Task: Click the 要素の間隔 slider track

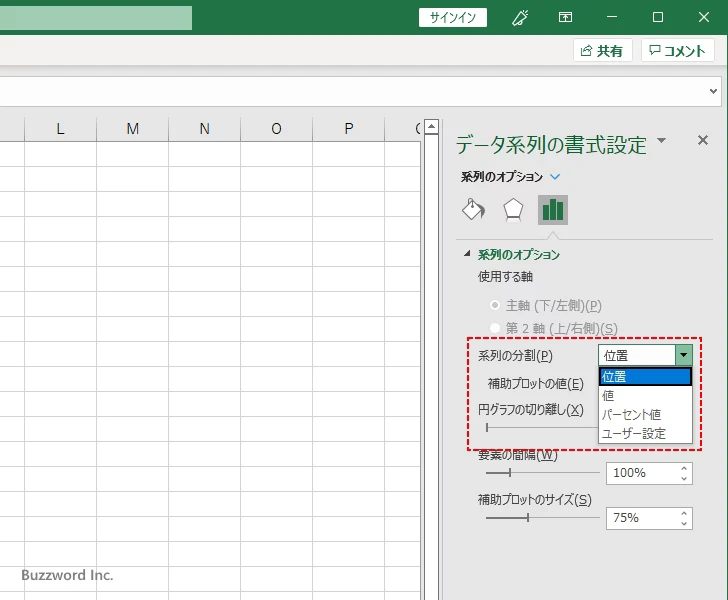Action: (543, 473)
